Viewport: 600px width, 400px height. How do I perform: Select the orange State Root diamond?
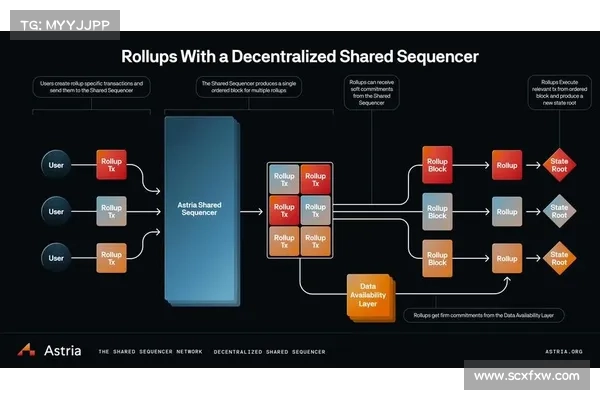[559, 258]
